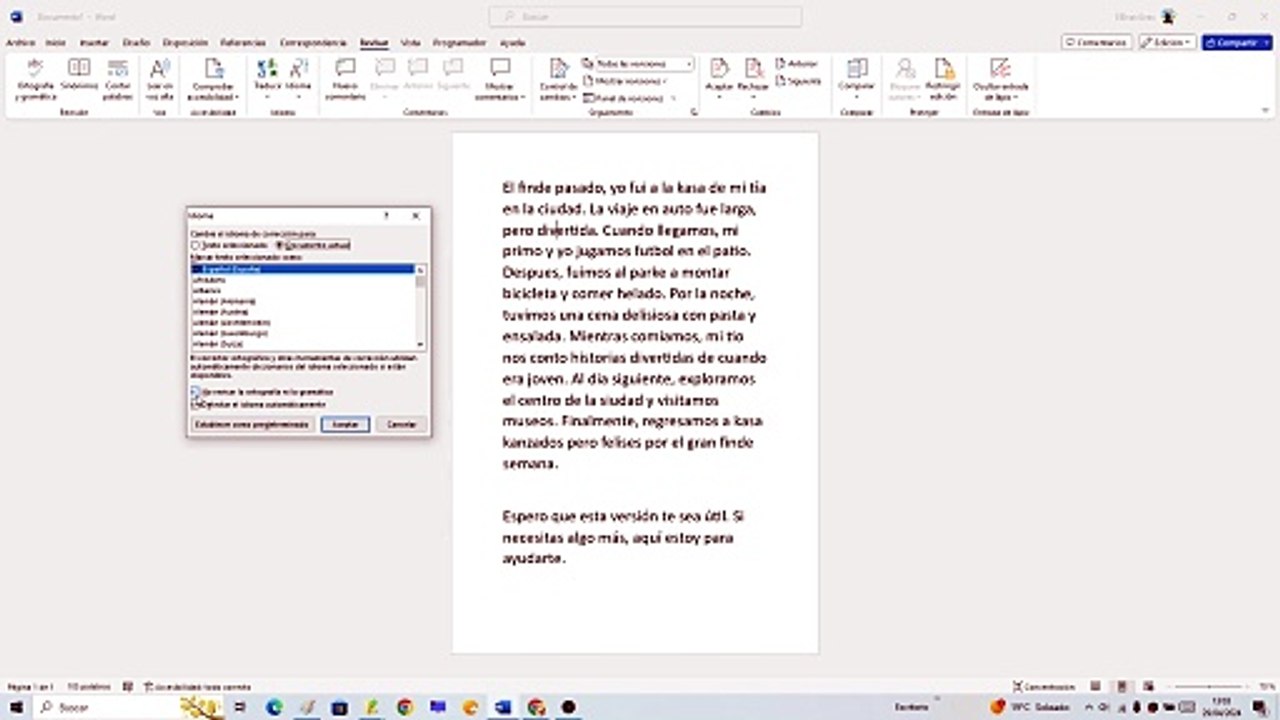The height and width of the screenshot is (720, 1280).
Task: Click the language list scrollbar up arrow
Action: click(420, 270)
